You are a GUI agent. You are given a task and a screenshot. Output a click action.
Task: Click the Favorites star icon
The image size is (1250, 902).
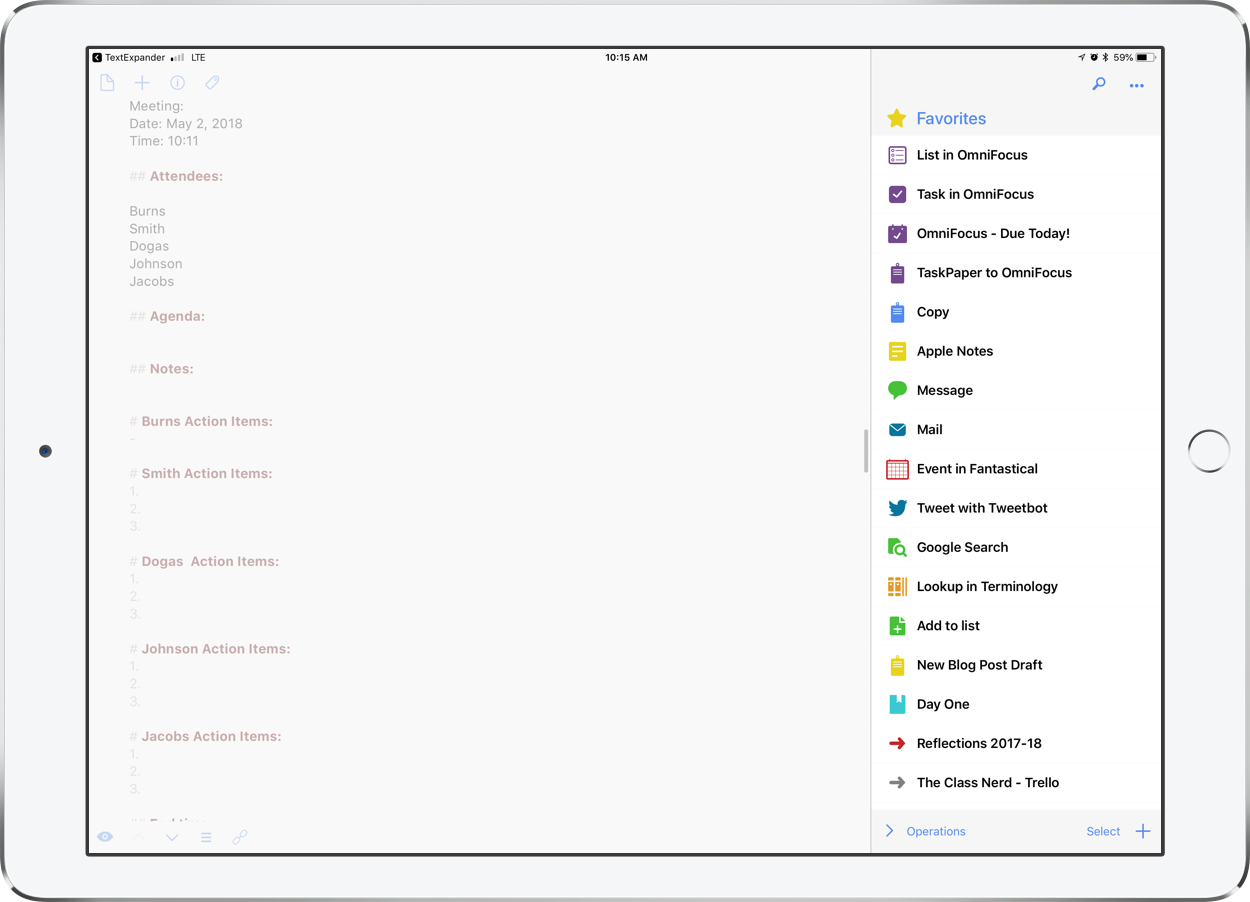(897, 118)
